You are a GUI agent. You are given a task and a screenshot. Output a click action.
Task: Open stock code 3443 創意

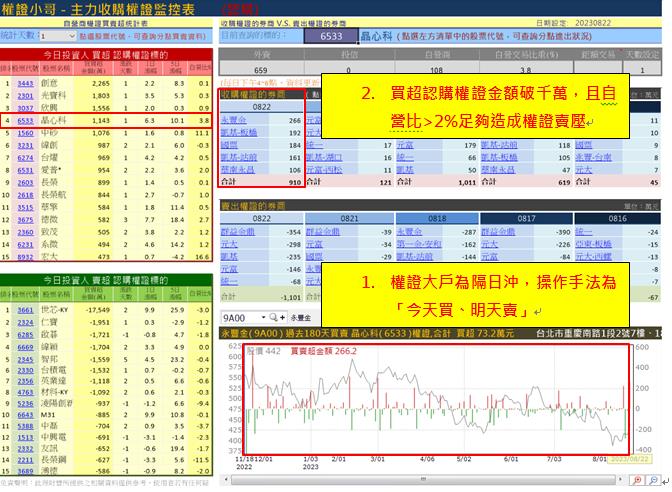25,83
